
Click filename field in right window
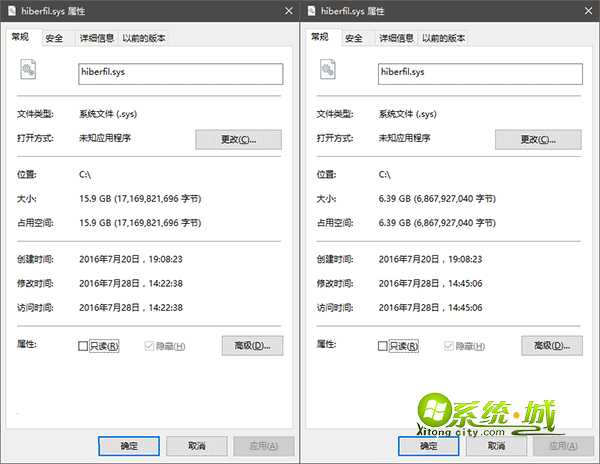tap(480, 74)
